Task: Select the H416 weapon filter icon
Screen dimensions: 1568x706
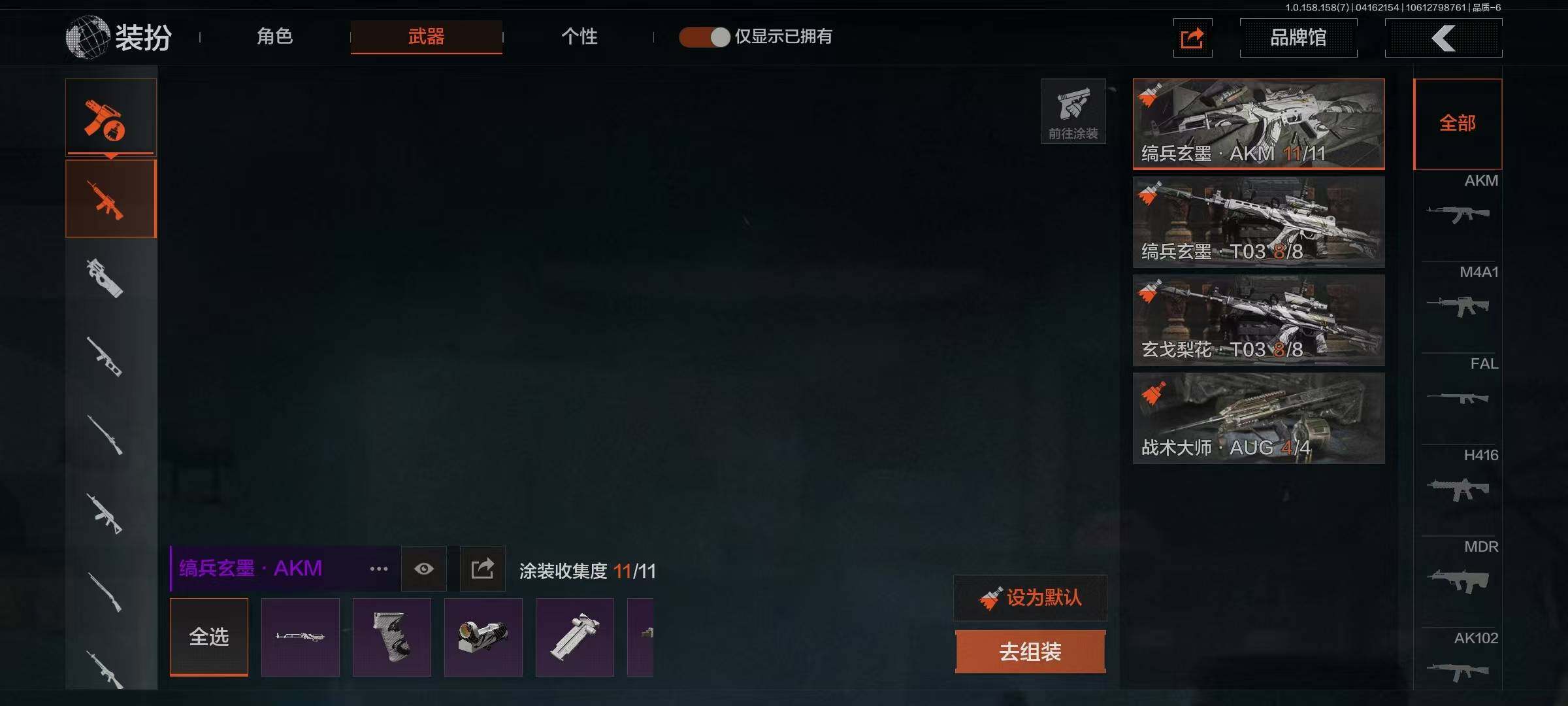Action: click(x=1458, y=488)
